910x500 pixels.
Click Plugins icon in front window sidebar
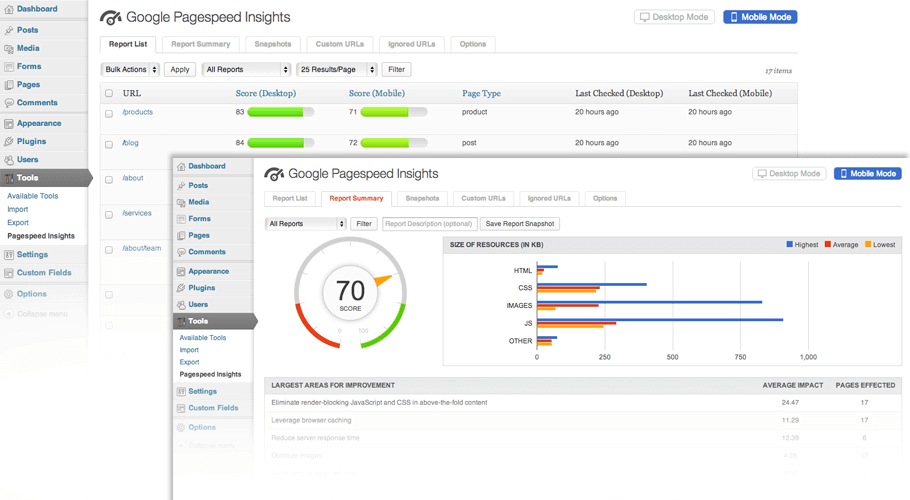tap(181, 288)
